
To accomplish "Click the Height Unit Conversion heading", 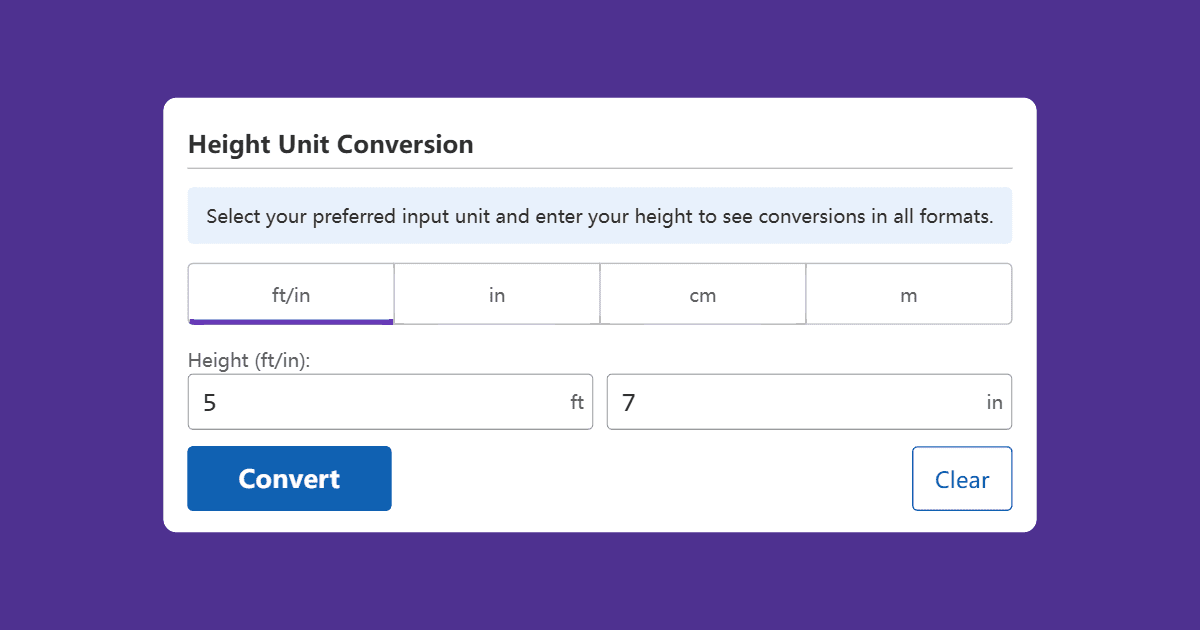I will 331,144.
